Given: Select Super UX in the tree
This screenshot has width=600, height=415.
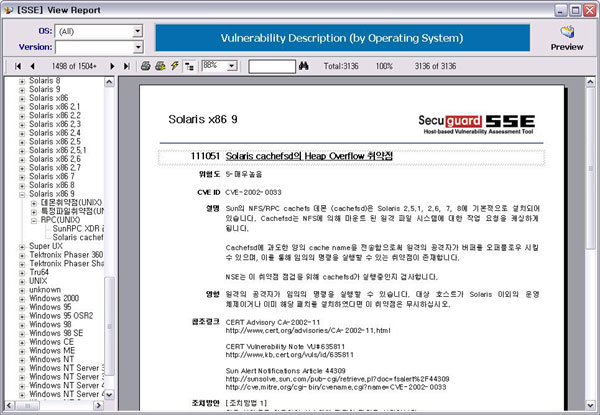Looking at the screenshot, I should tap(46, 246).
